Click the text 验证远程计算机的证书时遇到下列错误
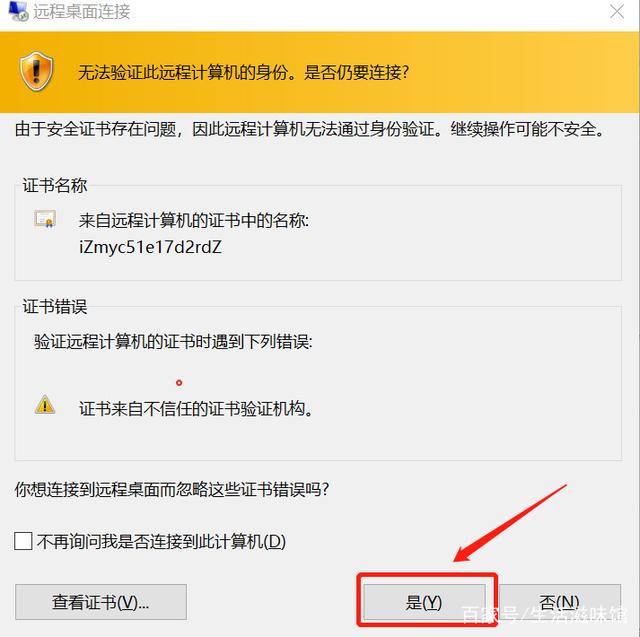Viewport: 640px width, 637px height. 173,342
